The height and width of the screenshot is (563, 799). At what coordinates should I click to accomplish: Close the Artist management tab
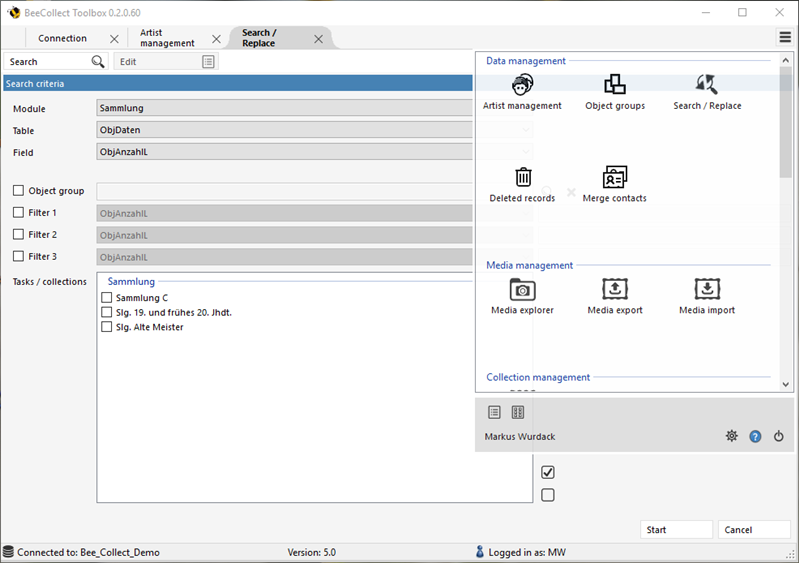tap(216, 39)
